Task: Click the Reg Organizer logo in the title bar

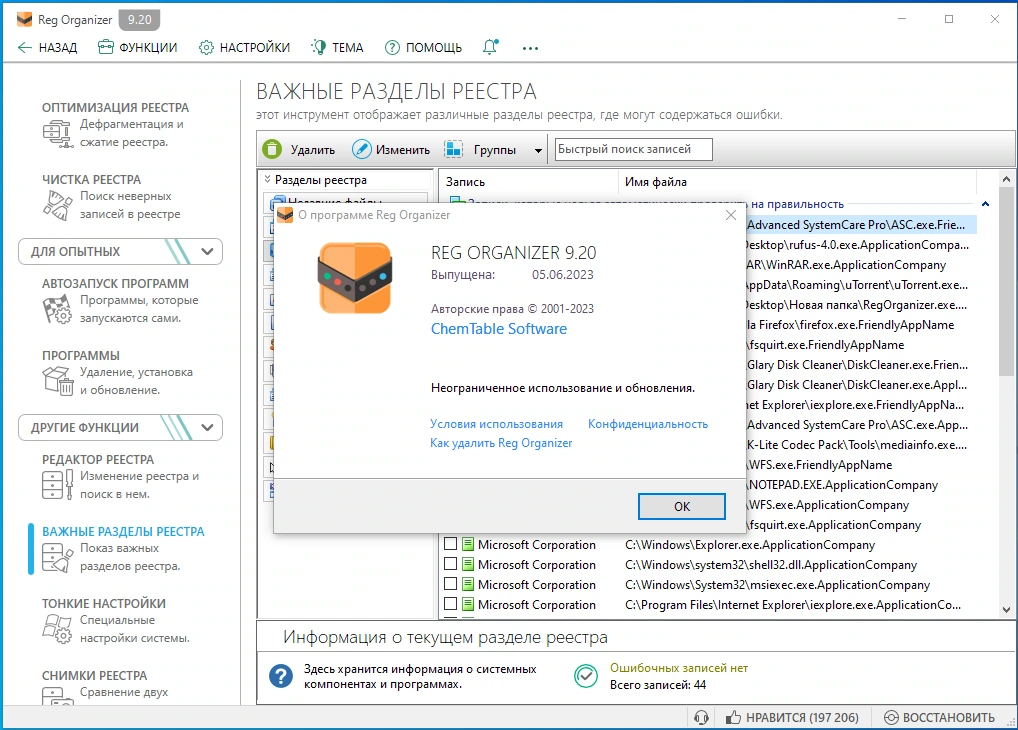Action: tap(24, 19)
